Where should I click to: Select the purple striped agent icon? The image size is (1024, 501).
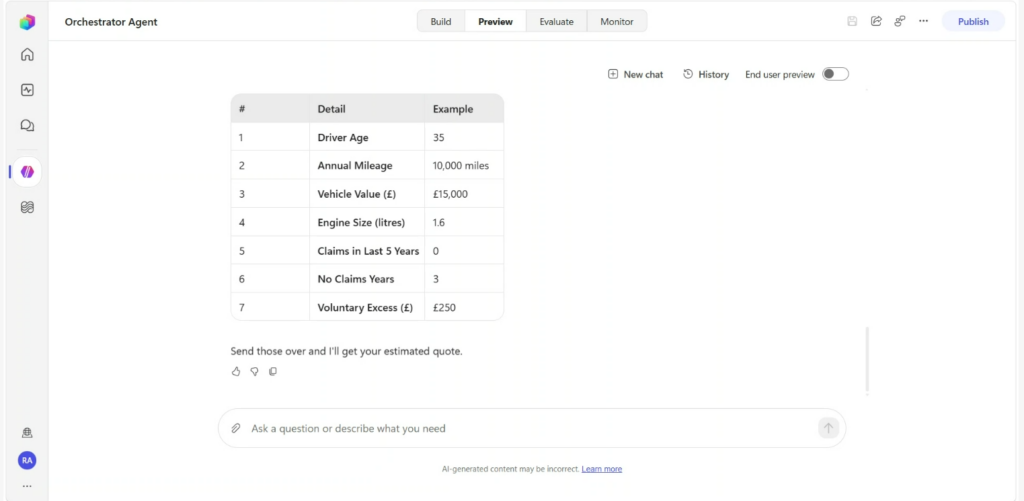[27, 172]
